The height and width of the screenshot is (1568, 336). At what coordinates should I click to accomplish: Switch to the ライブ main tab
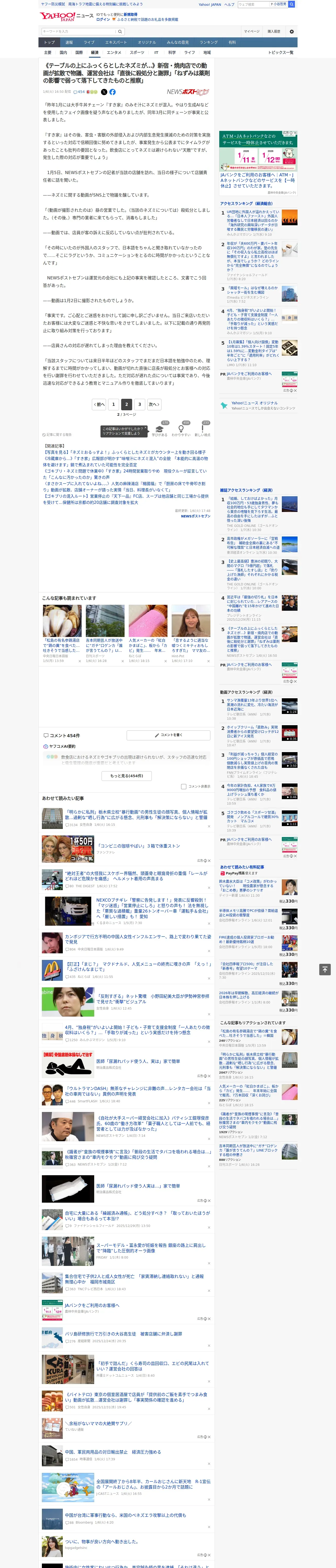89,43
